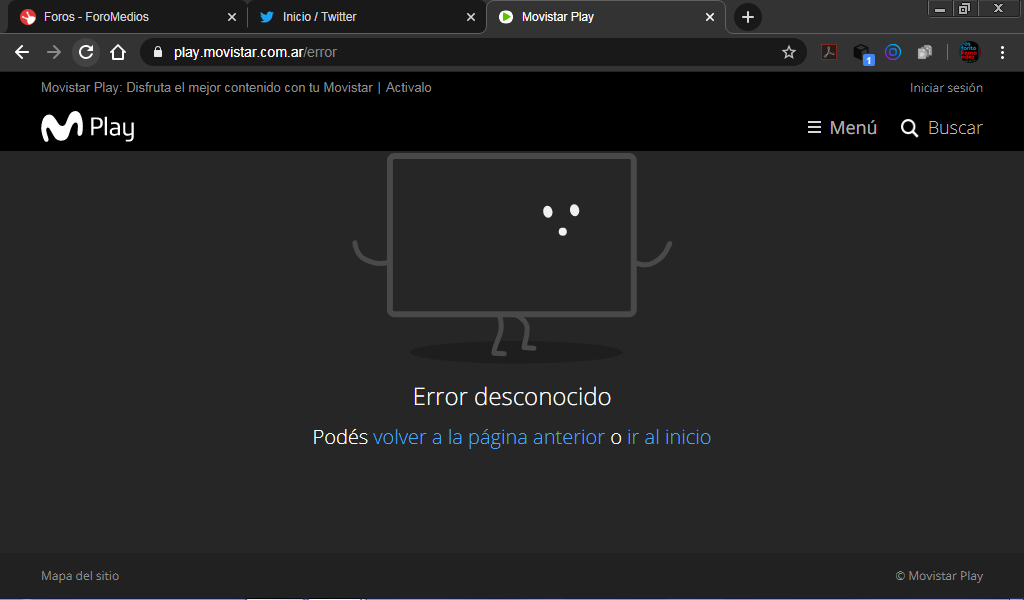The height and width of the screenshot is (600, 1024).
Task: Open the Mapa del sitio link
Action: point(80,576)
